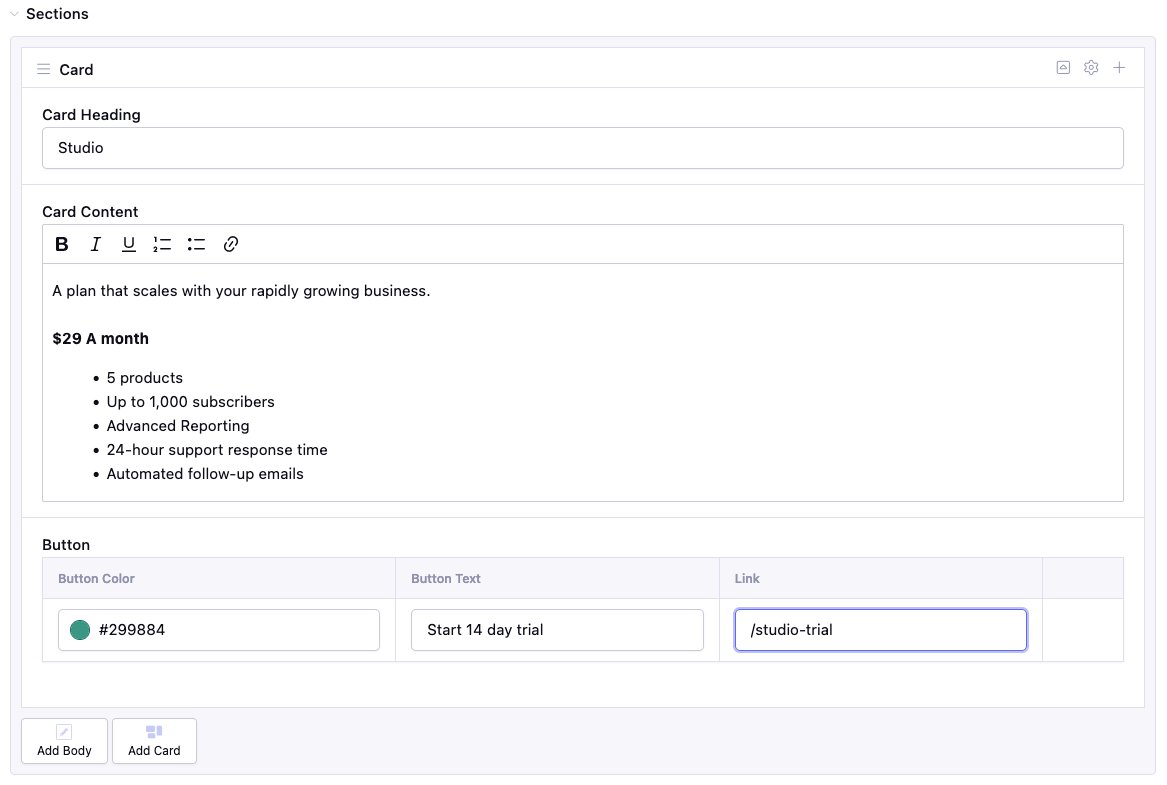Apply underline formatting in the editor

coord(128,243)
